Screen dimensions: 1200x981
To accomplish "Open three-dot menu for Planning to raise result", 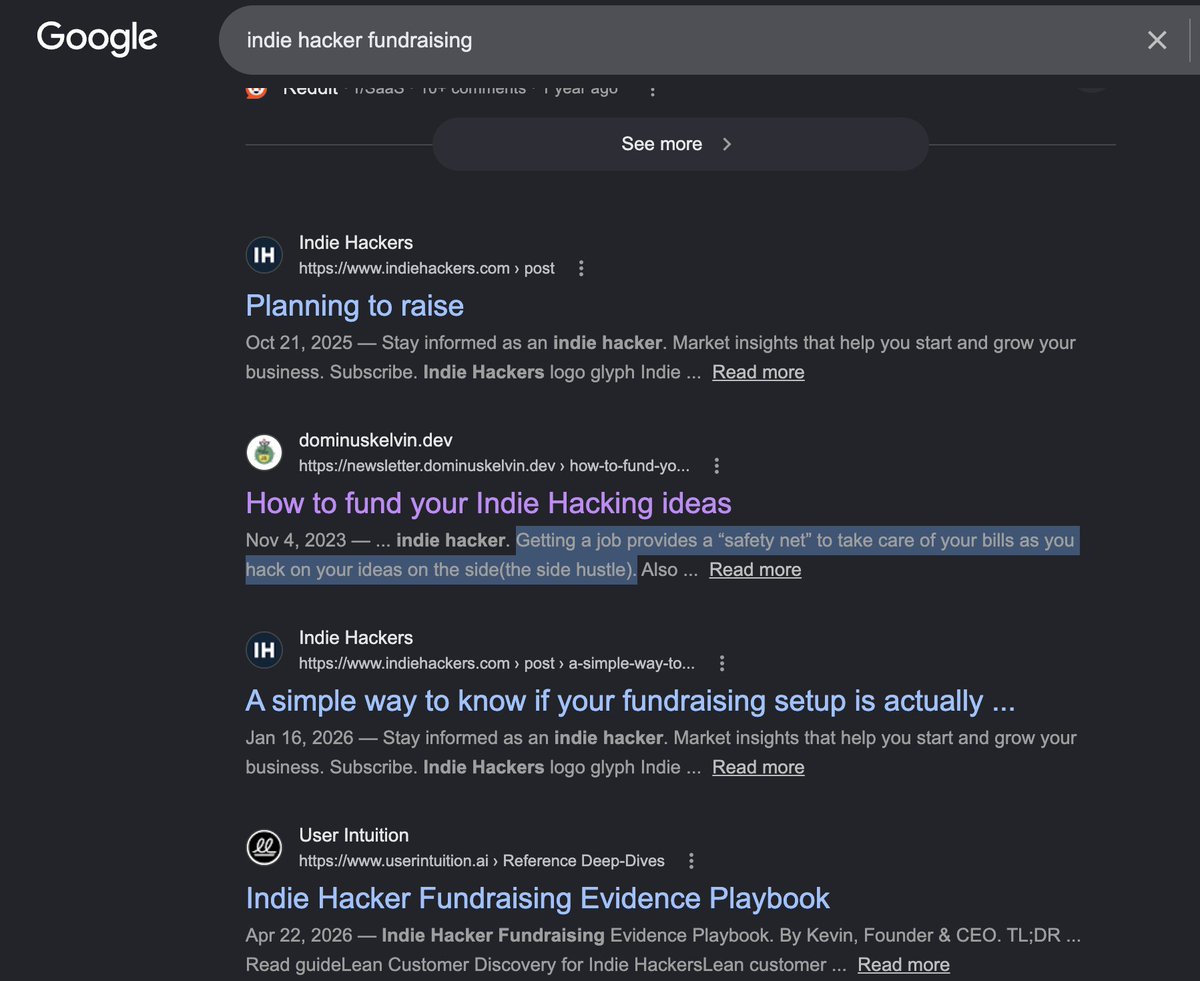I will (x=581, y=268).
